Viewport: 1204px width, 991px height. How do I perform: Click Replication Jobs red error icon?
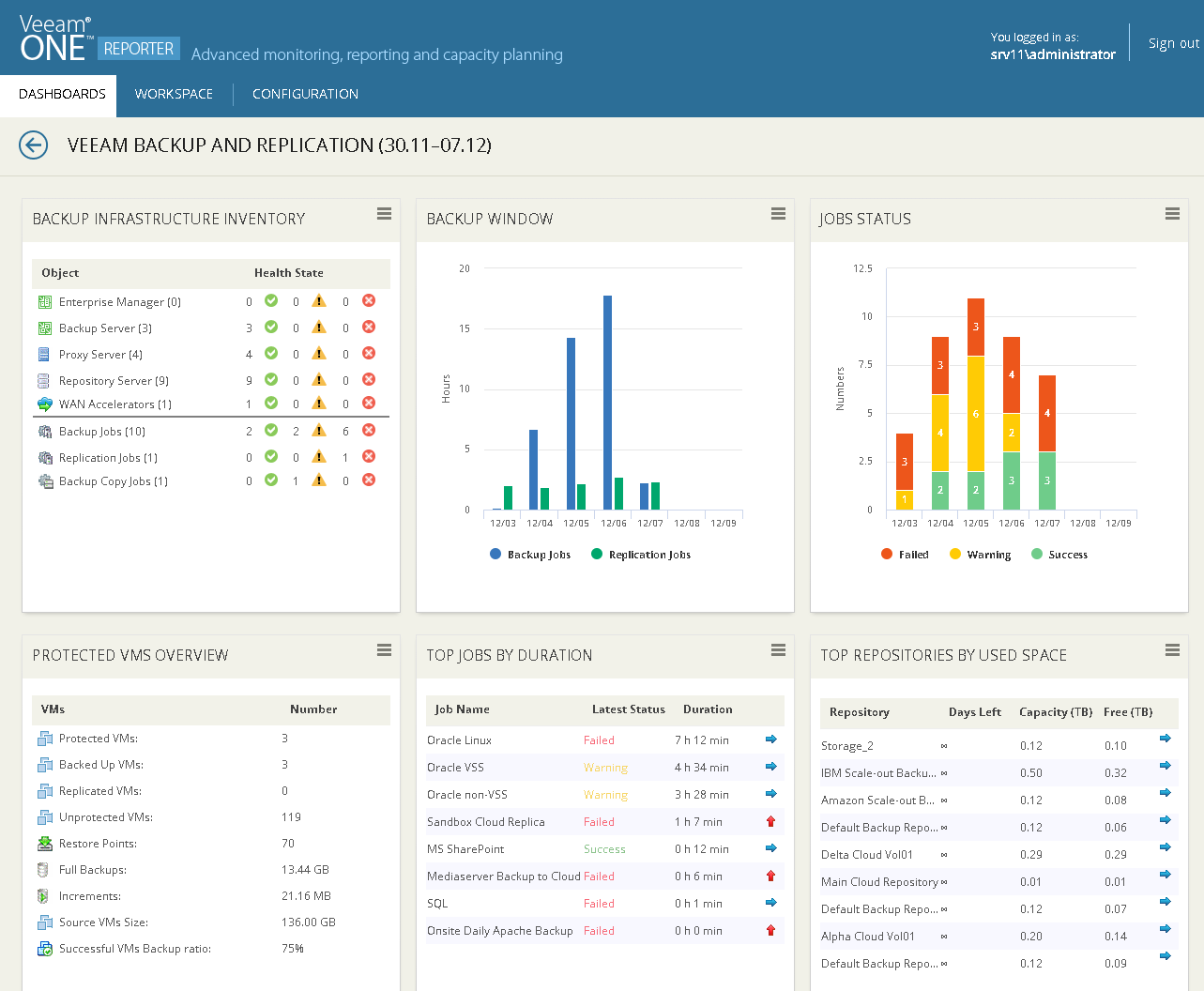coord(369,456)
